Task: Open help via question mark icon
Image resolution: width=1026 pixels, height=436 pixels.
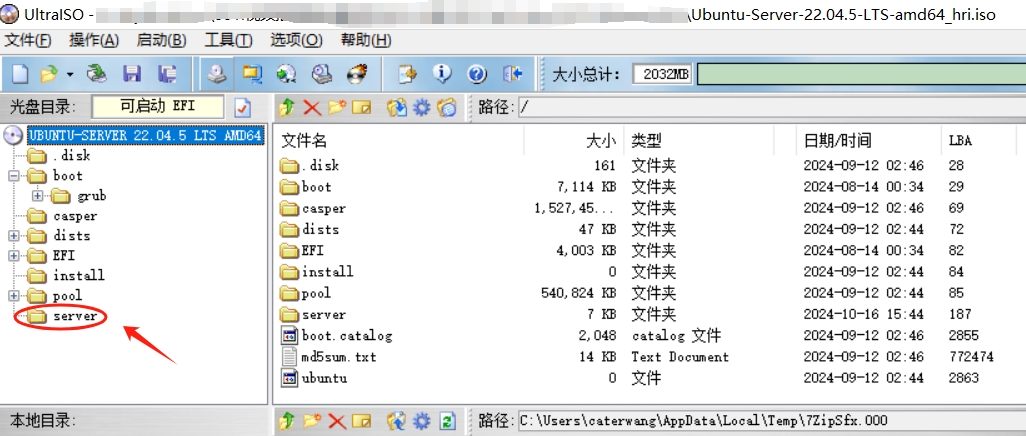Action: click(x=476, y=74)
